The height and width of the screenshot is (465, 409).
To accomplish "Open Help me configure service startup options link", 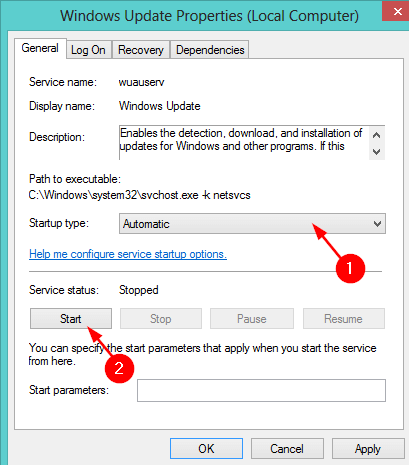I will pos(128,254).
